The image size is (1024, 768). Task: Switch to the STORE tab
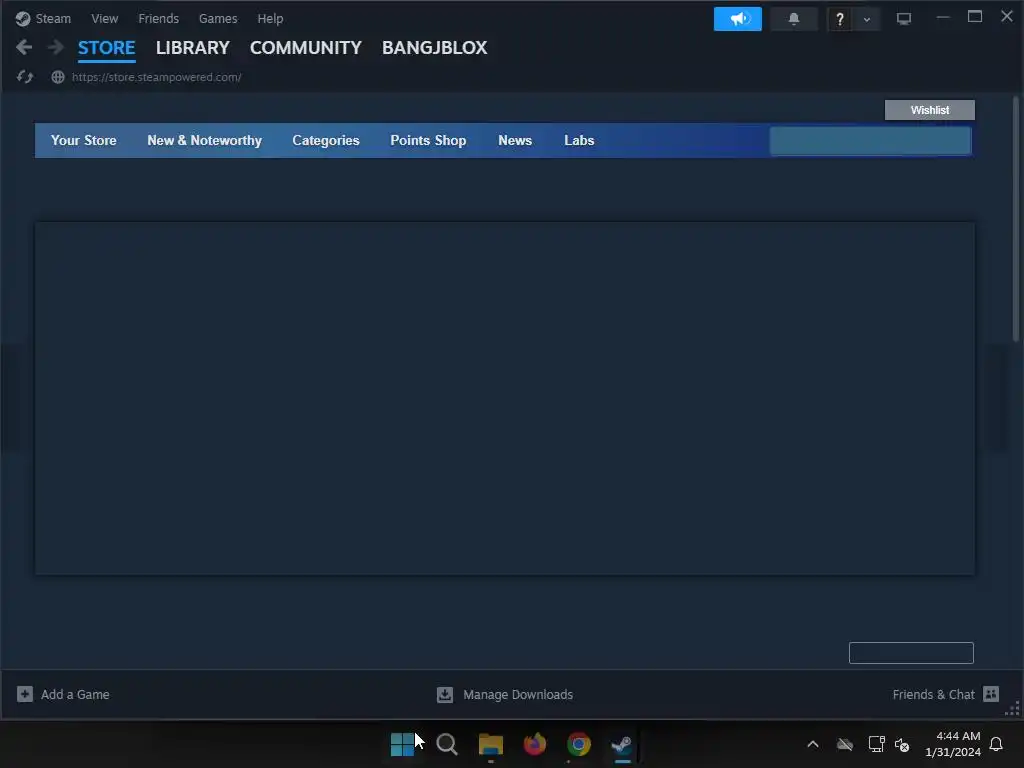click(x=106, y=48)
